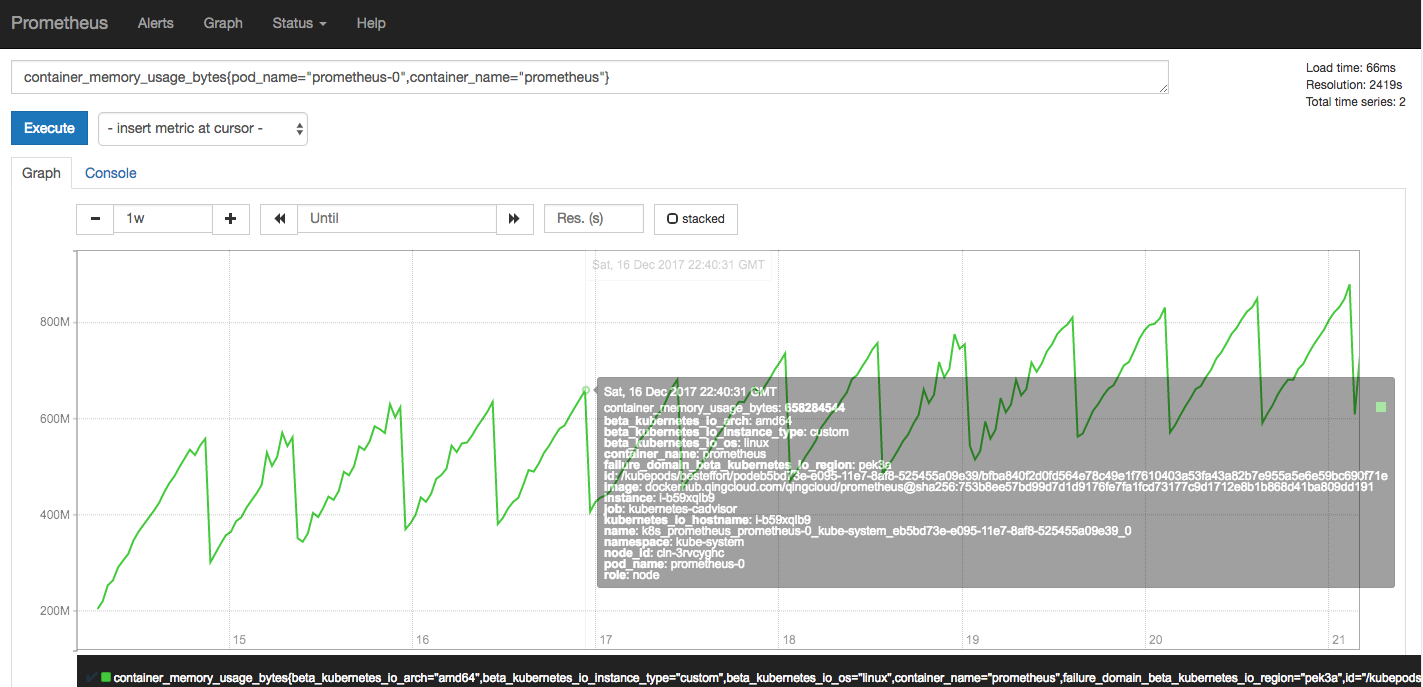Click the query box resize handle
Viewport: 1423px width, 687px height.
pyautogui.click(x=1163, y=89)
